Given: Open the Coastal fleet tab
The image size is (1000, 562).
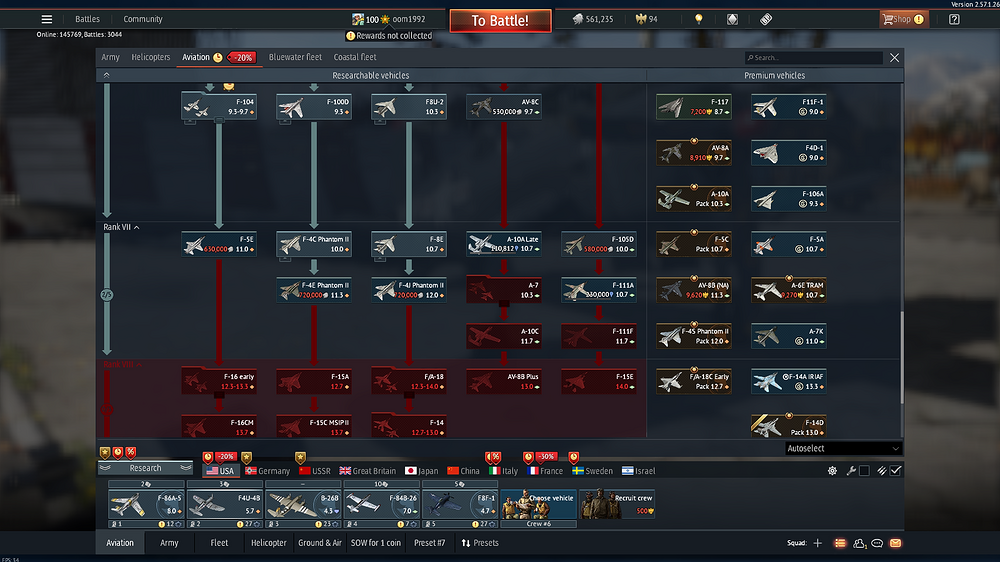Looking at the screenshot, I should (355, 57).
